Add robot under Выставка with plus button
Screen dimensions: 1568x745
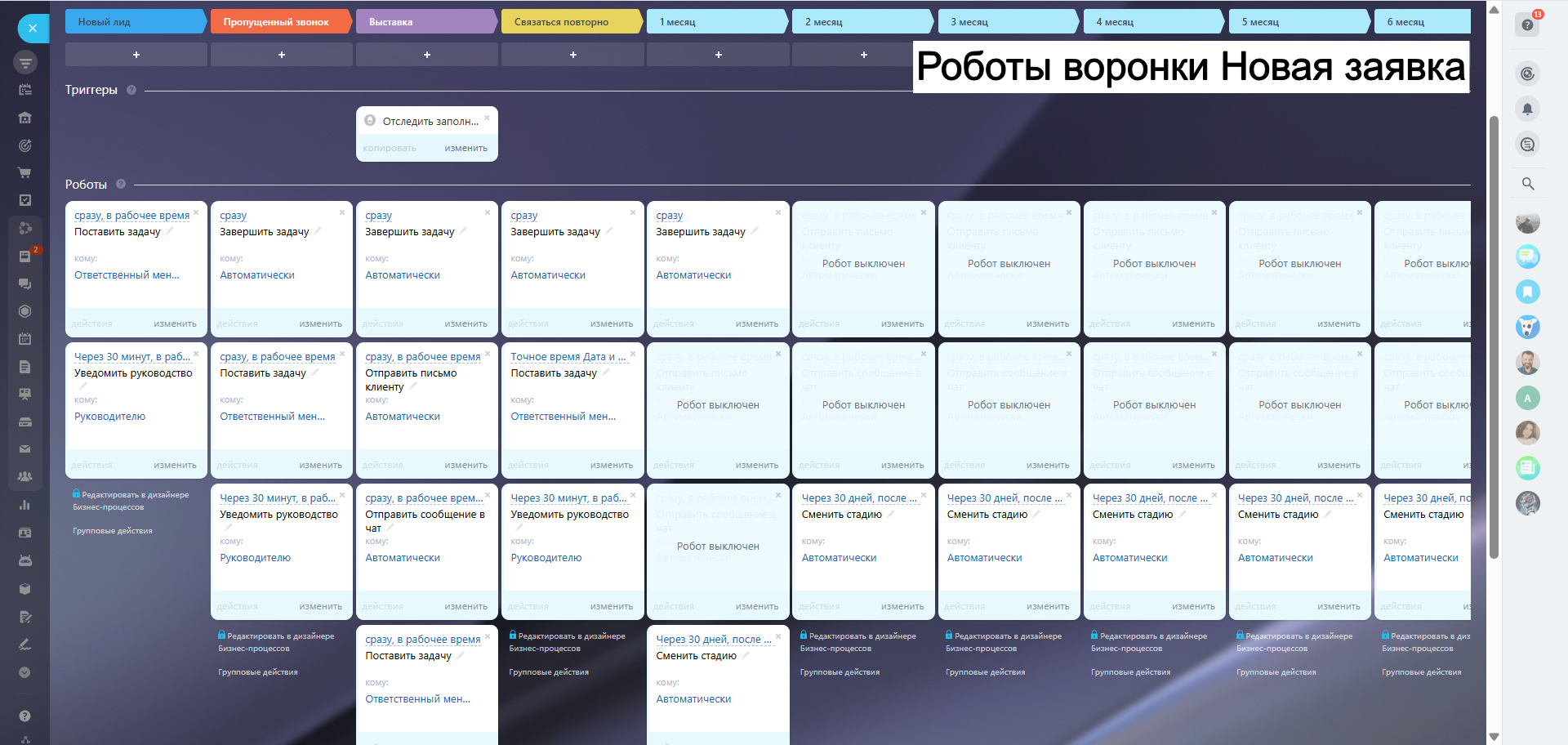(x=426, y=55)
